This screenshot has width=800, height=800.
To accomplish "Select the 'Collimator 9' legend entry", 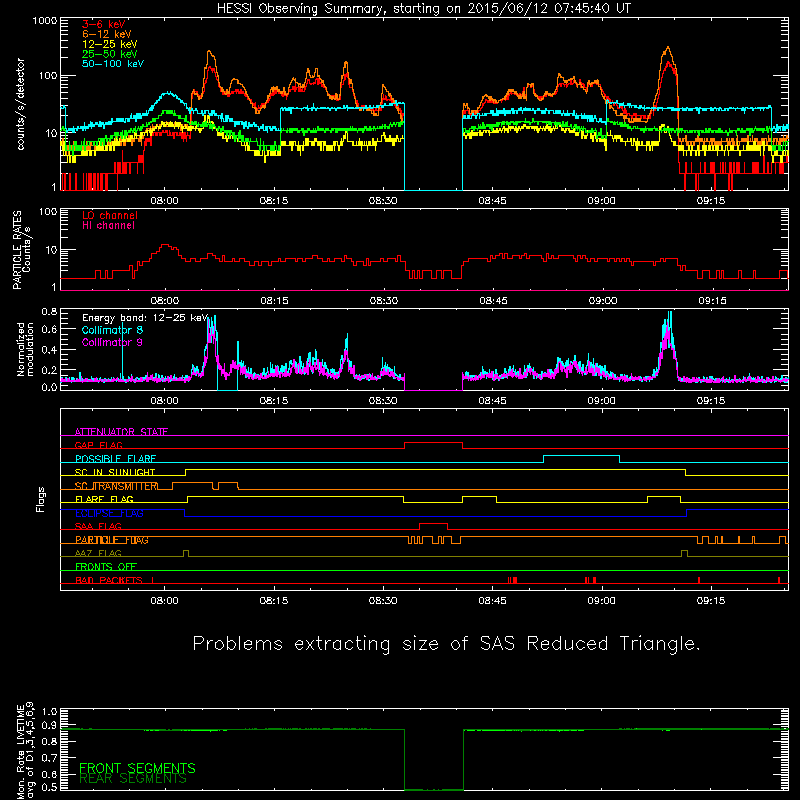I will click(112, 342).
